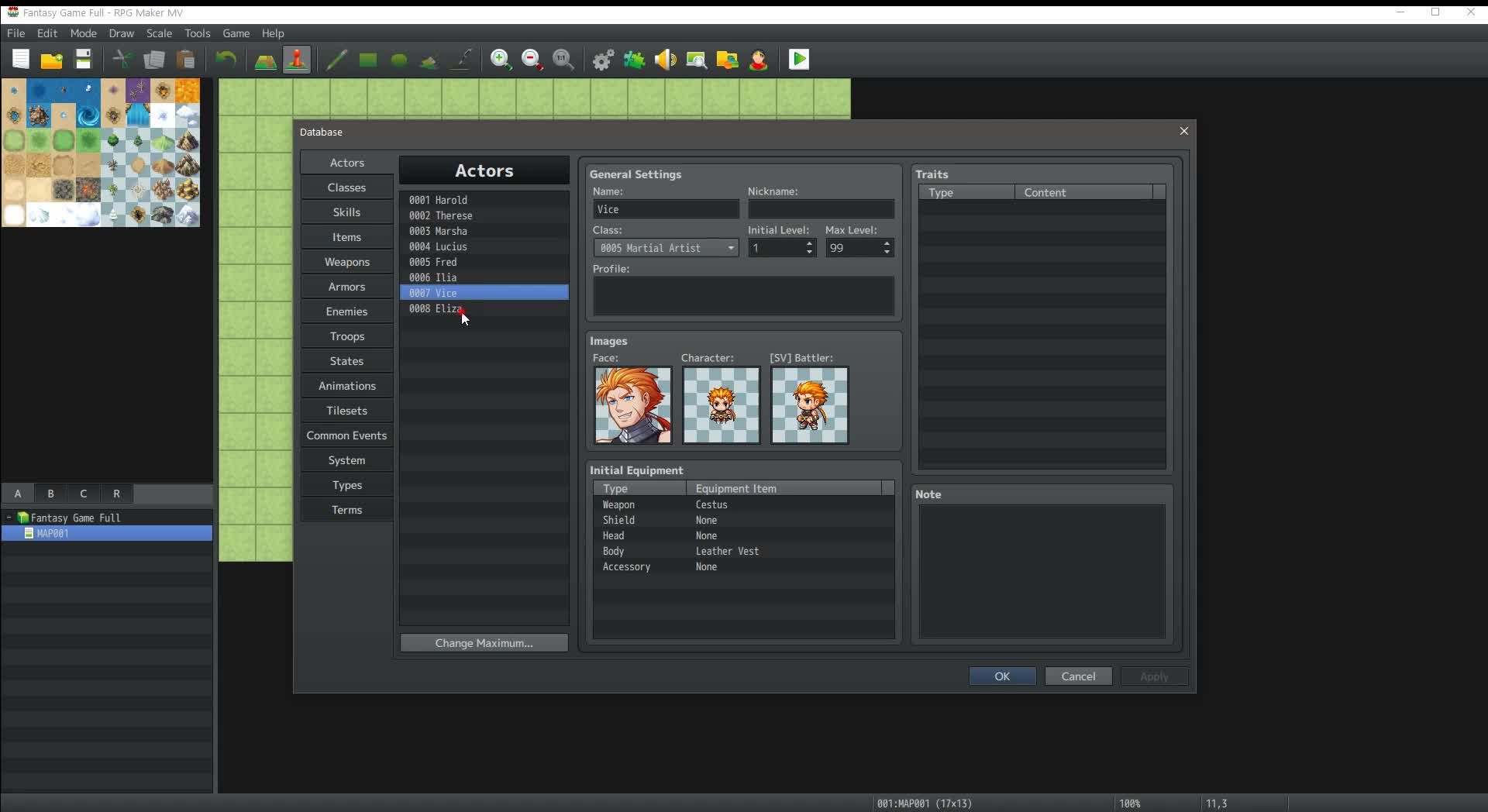
Task: Click the Save project floppy icon
Action: click(x=83, y=60)
